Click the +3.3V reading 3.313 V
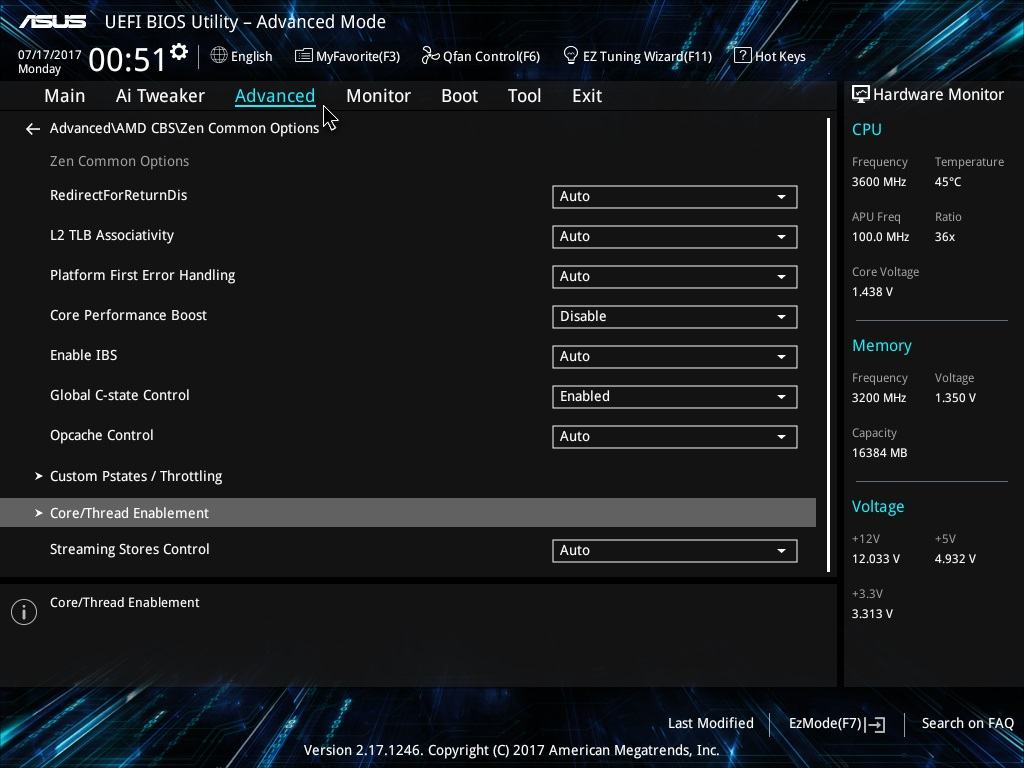This screenshot has width=1024, height=768. click(x=872, y=613)
